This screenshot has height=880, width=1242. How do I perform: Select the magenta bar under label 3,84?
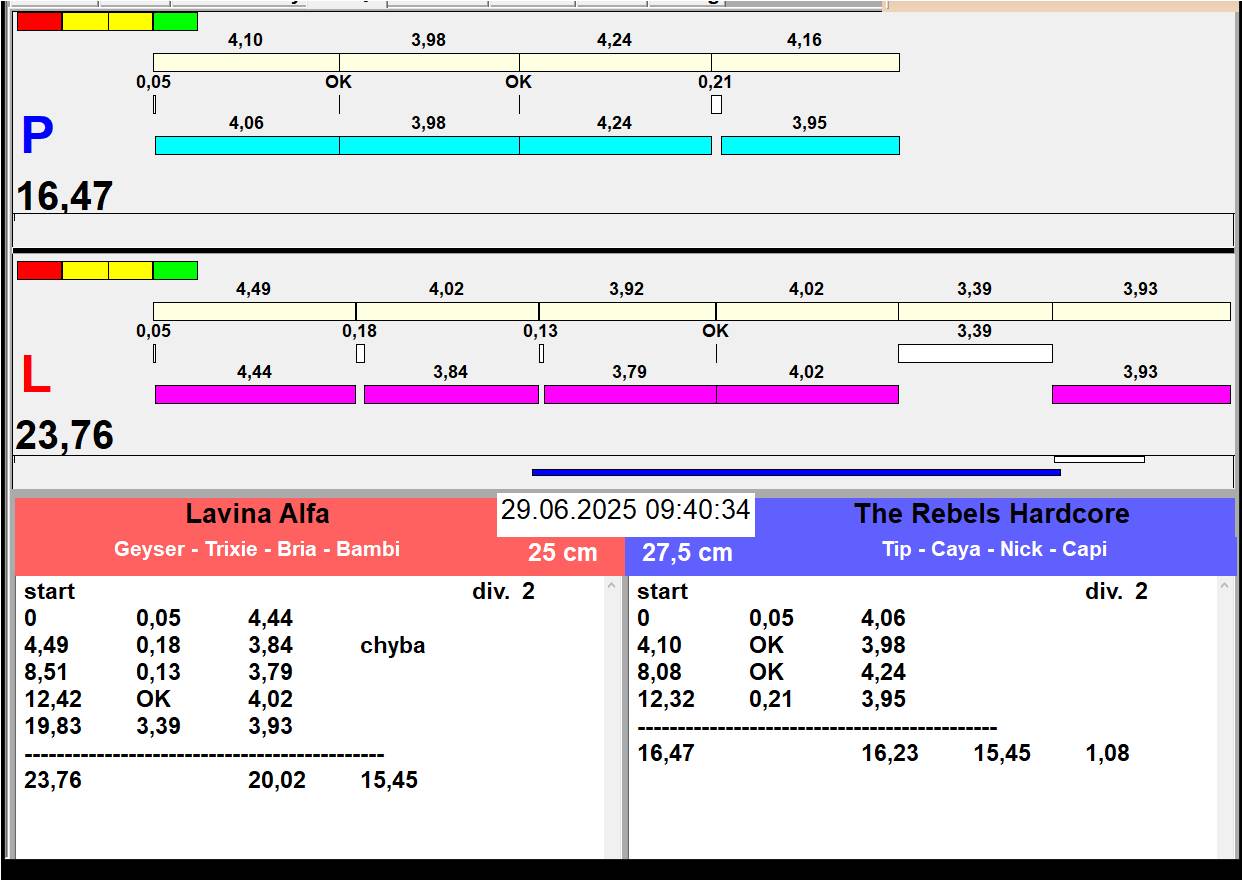[451, 395]
